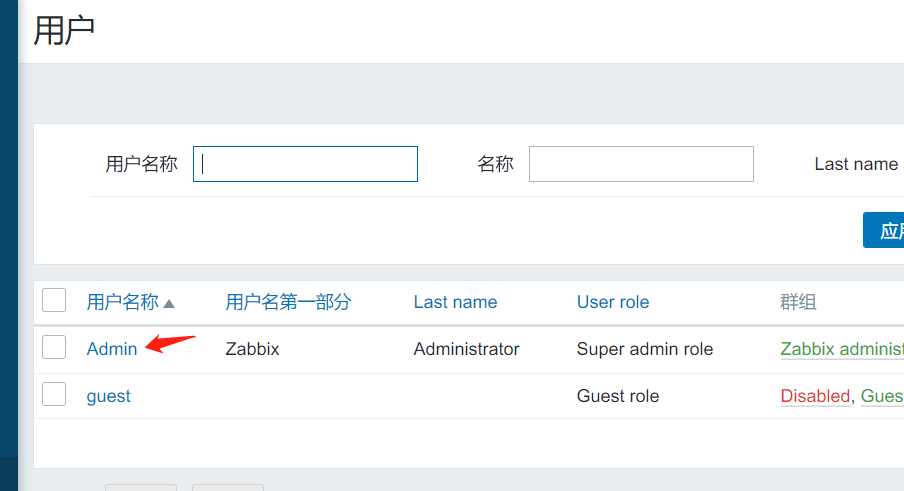The height and width of the screenshot is (491, 904).
Task: Focus the 用户名称 filter input field
Action: pyautogui.click(x=305, y=164)
